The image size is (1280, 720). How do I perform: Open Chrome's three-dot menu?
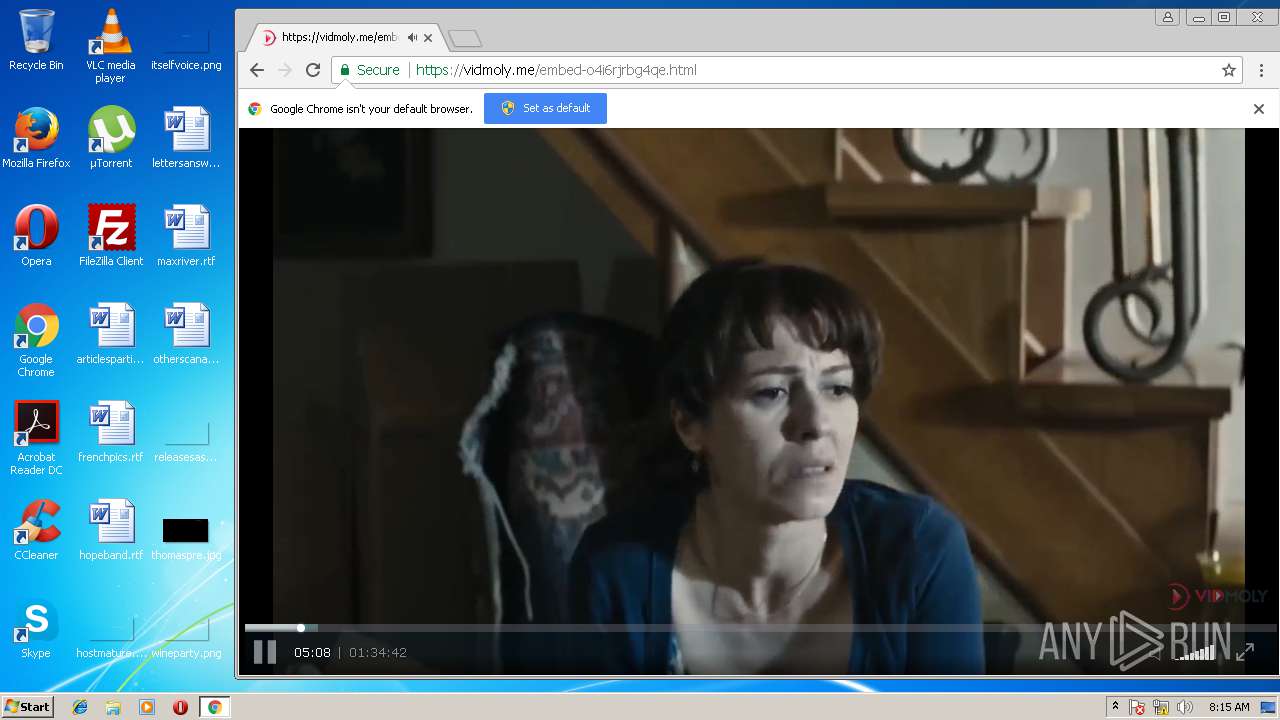pos(1262,70)
